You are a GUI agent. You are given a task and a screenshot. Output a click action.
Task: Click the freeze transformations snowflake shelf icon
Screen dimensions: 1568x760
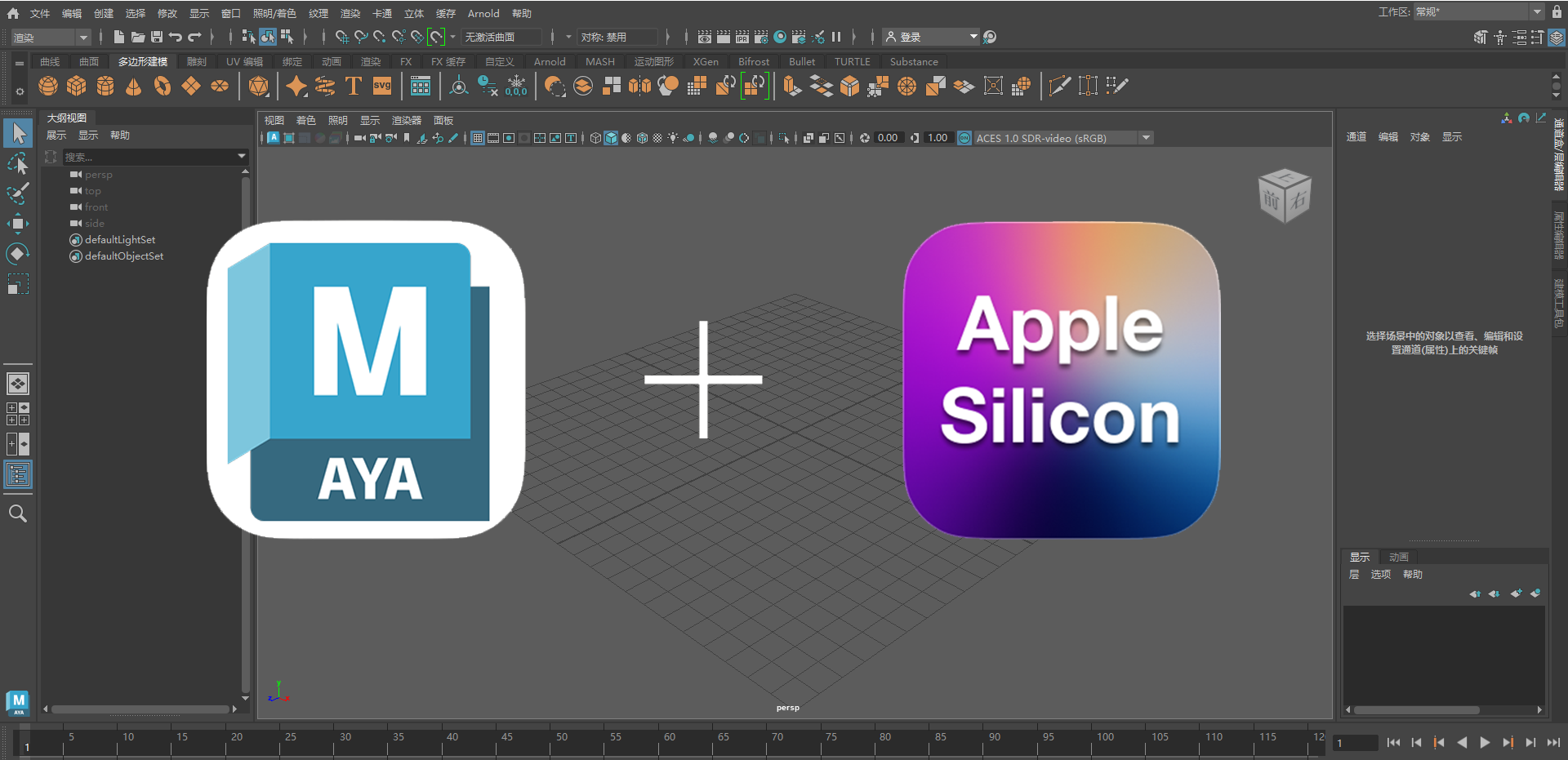[x=516, y=86]
